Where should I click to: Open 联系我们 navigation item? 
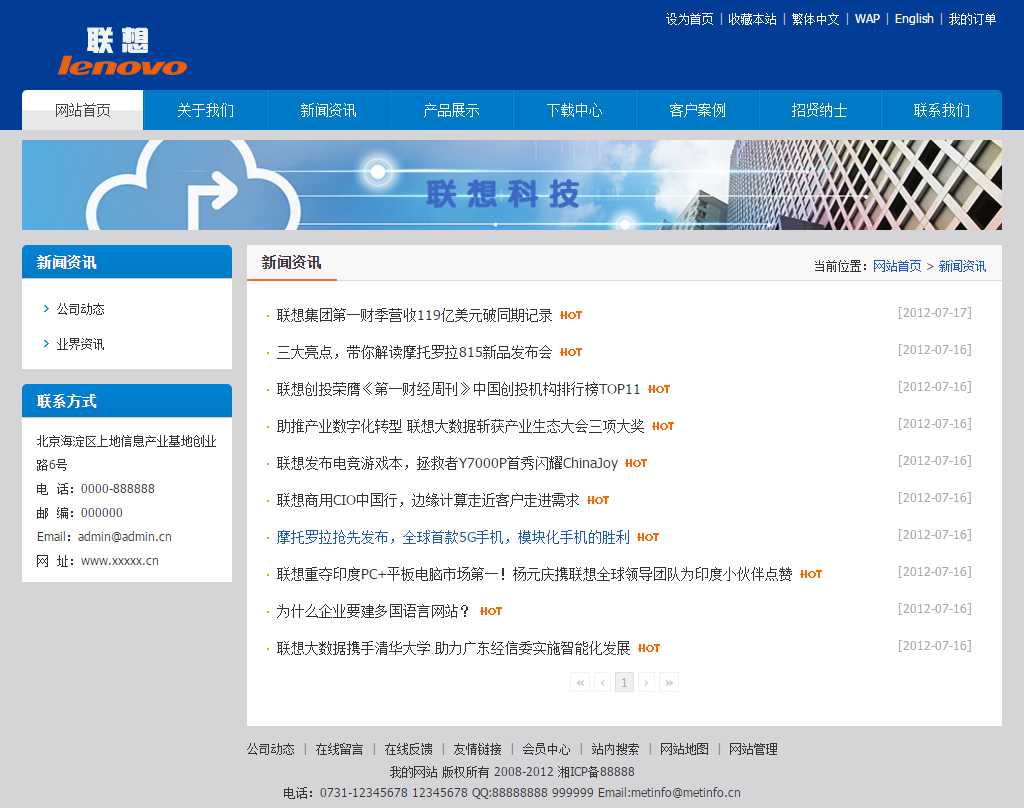tap(941, 110)
